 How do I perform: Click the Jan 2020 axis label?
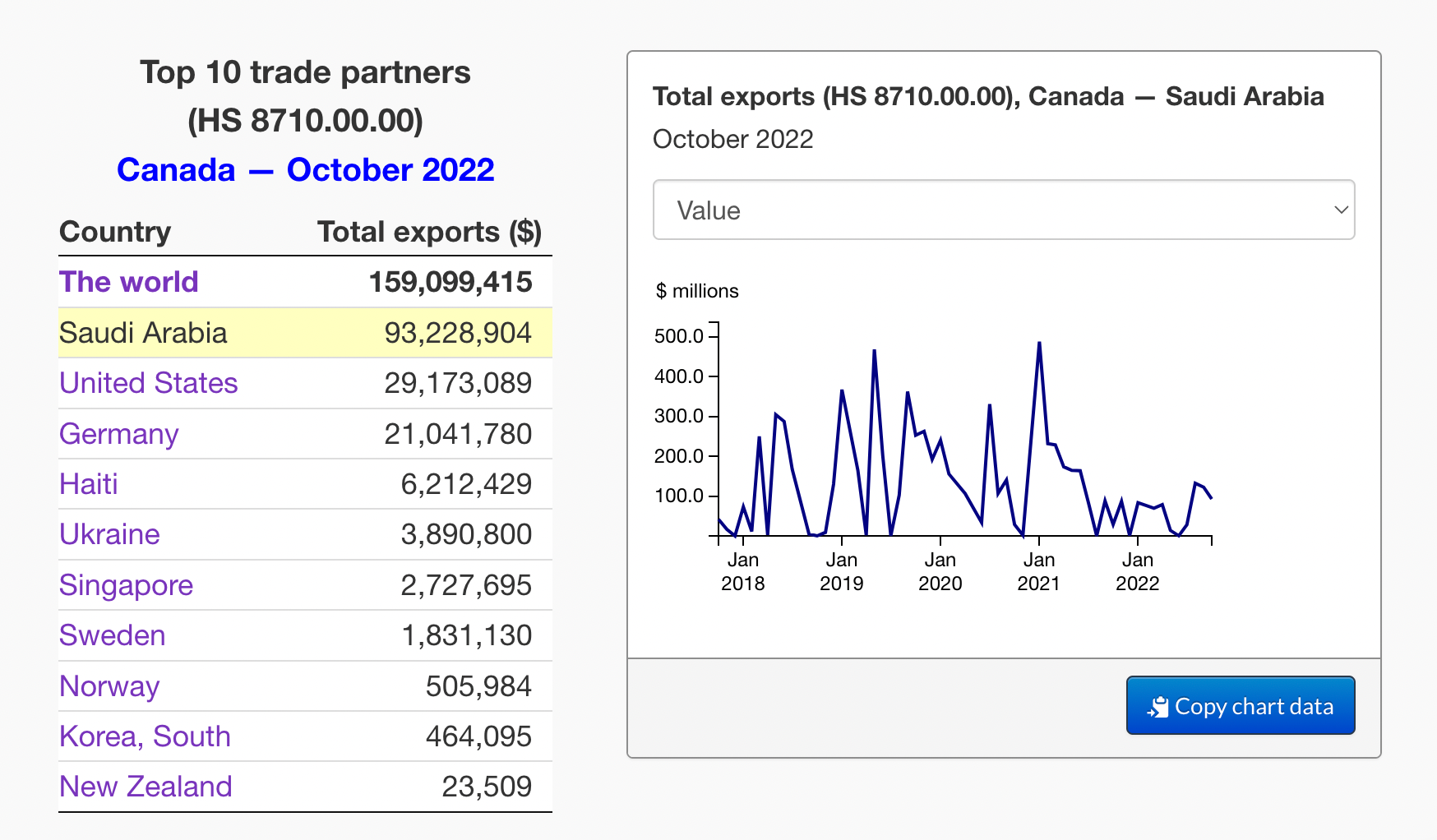point(940,571)
